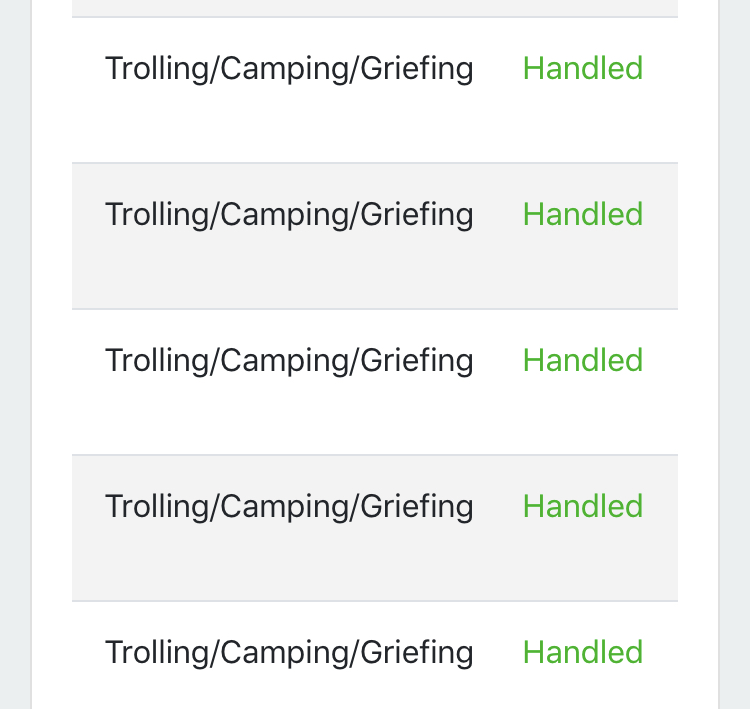Click the bottom-most Handled status text
Image resolution: width=750 pixels, height=709 pixels.
pos(583,652)
